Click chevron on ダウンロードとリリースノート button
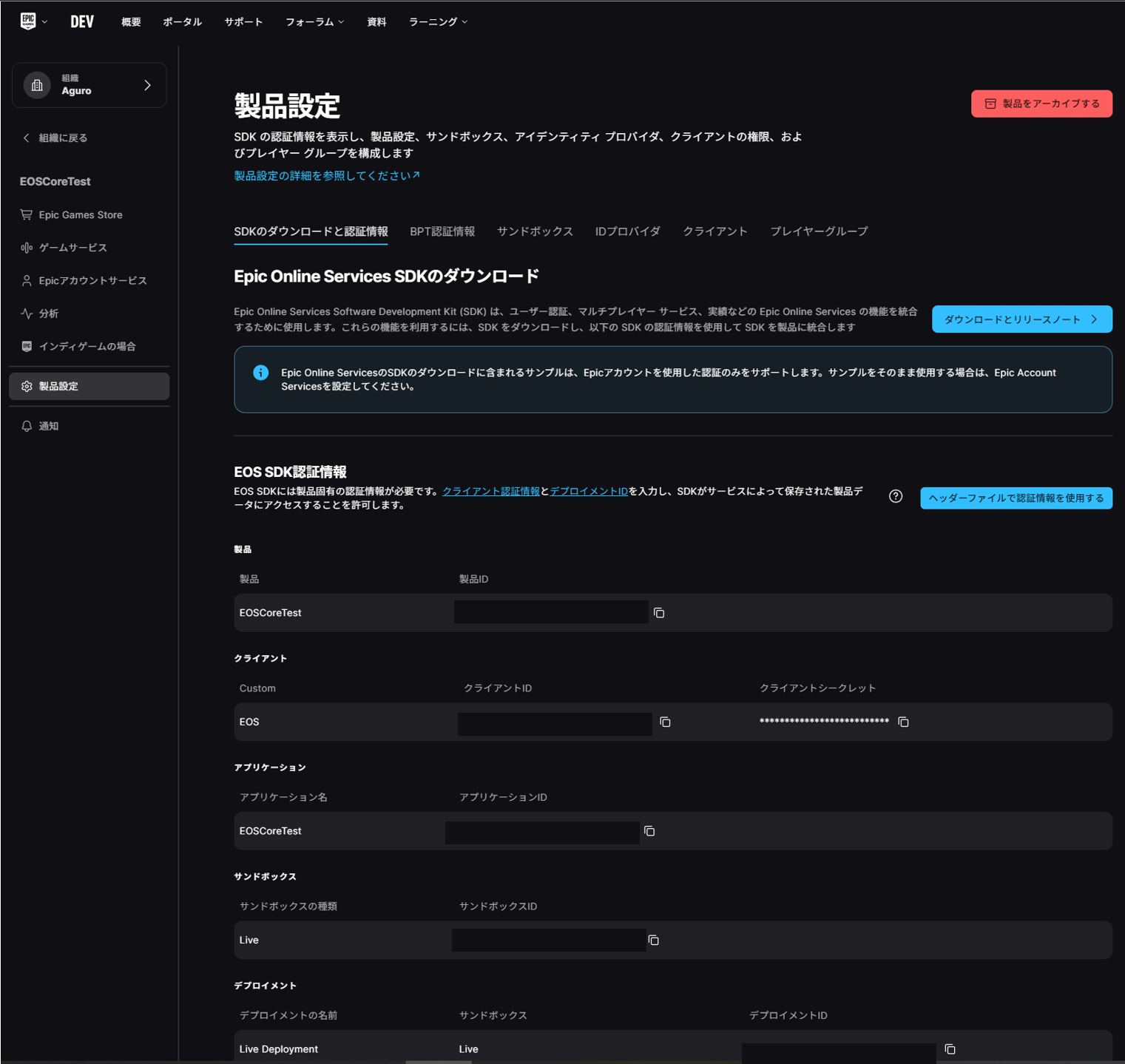Screen dimensions: 1125x1064 click(1095, 319)
